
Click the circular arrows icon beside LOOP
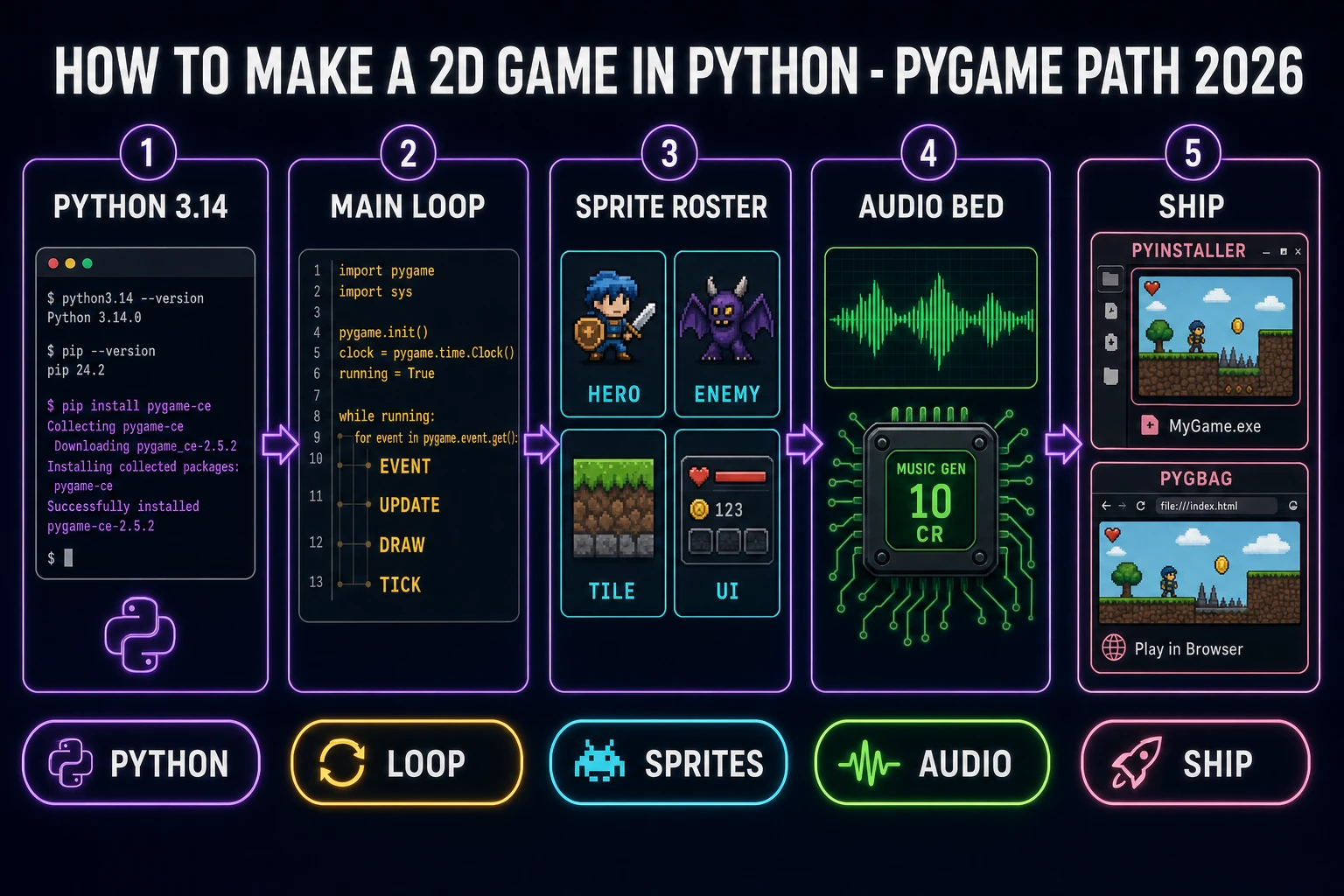tap(341, 763)
